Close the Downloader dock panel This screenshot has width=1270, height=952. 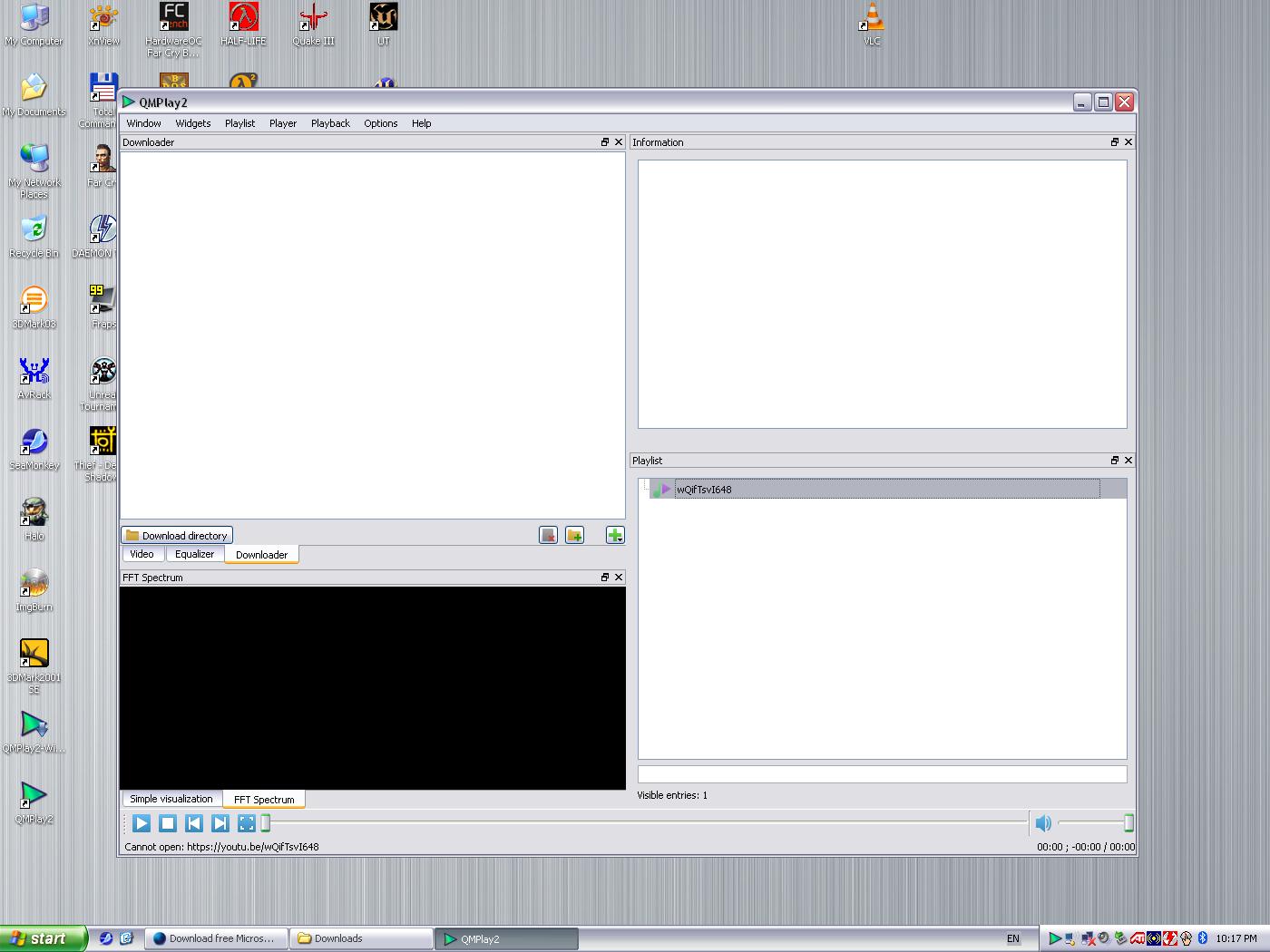click(x=619, y=142)
